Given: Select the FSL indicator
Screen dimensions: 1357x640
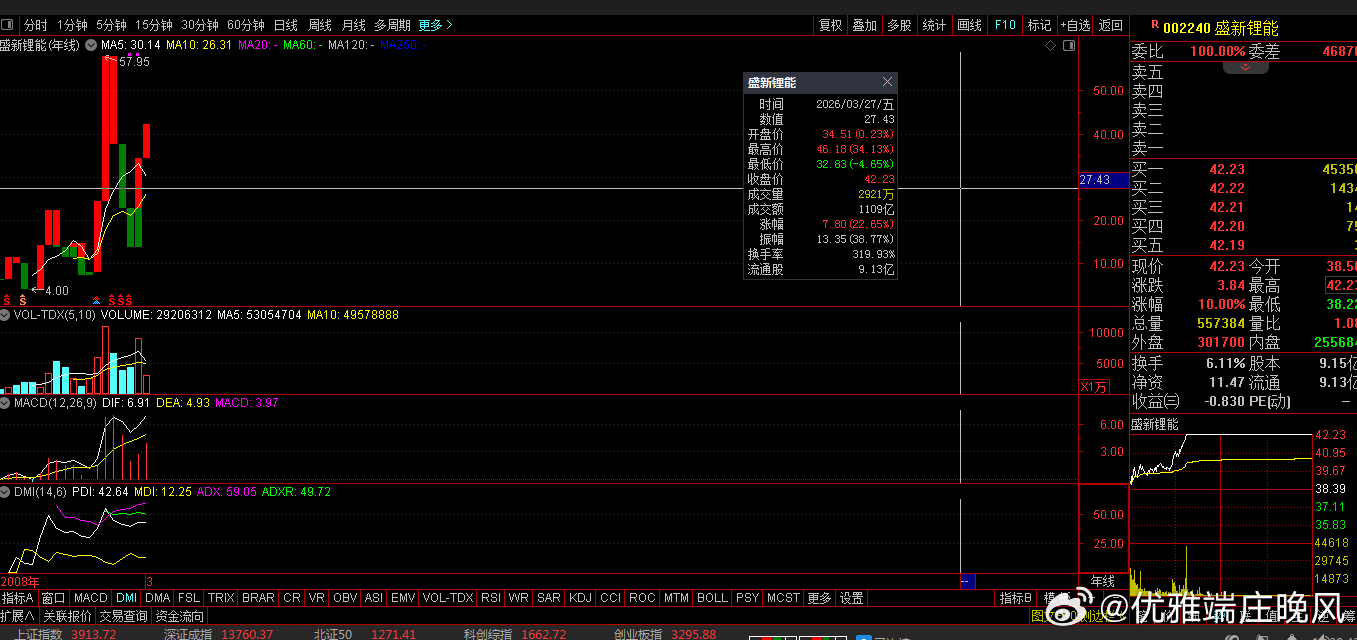Looking at the screenshot, I should tap(190, 598).
